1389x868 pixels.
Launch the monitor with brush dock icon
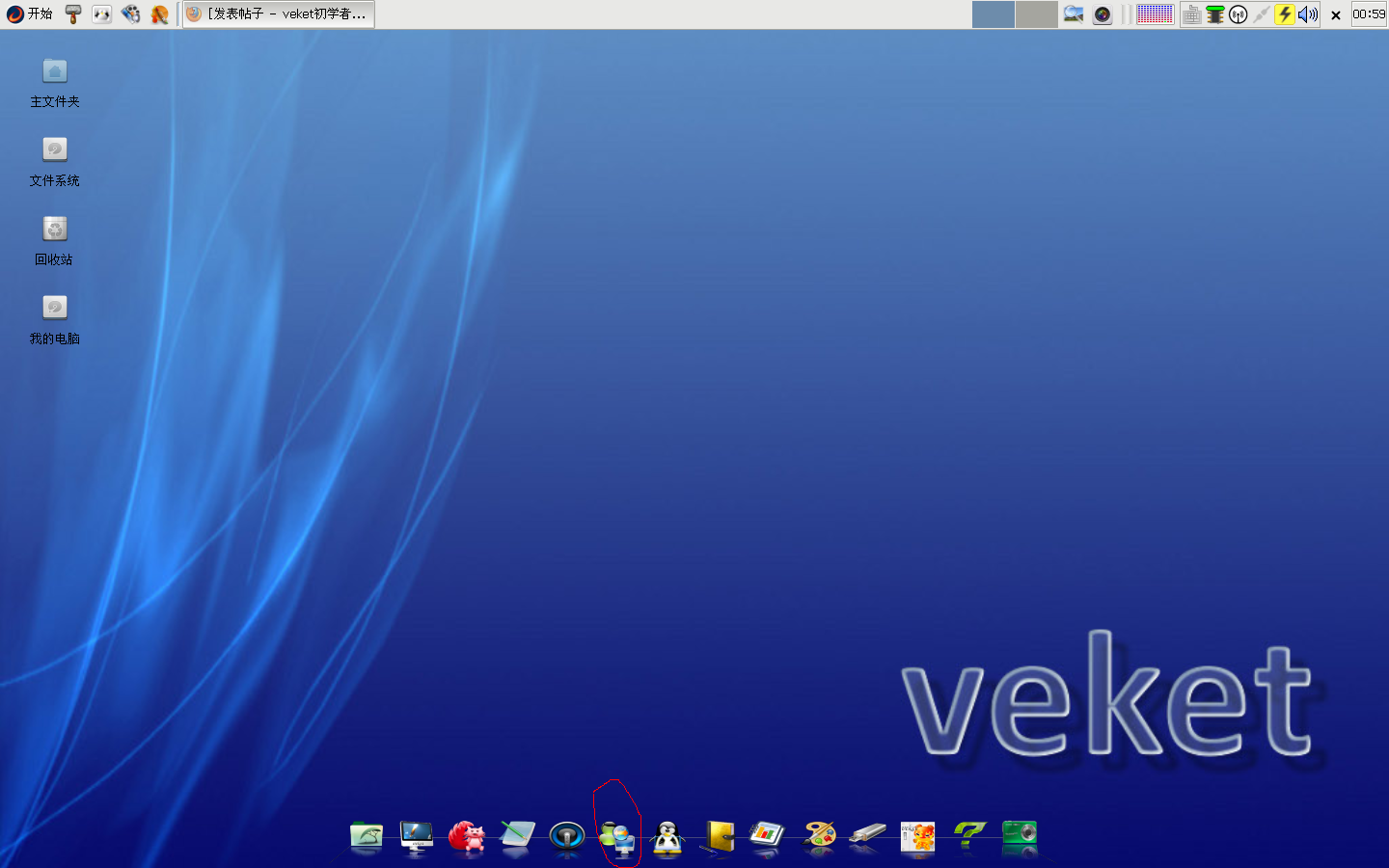click(x=417, y=836)
